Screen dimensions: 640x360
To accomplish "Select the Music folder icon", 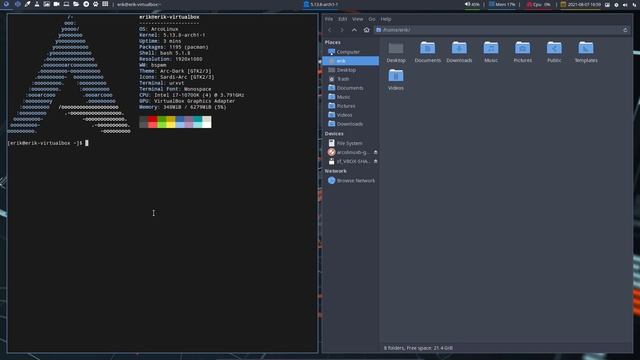I will [x=491, y=52].
